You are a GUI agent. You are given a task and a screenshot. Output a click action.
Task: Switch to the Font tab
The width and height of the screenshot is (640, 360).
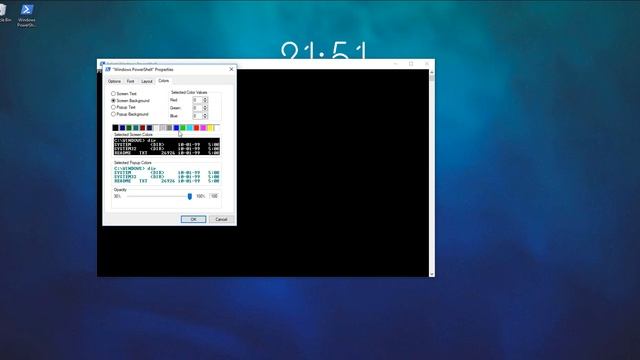coord(130,81)
